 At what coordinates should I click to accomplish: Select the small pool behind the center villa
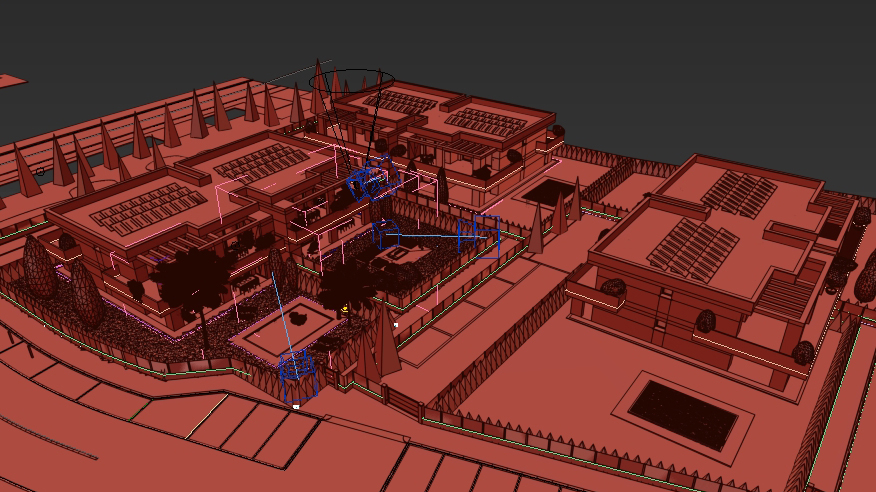click(548, 191)
